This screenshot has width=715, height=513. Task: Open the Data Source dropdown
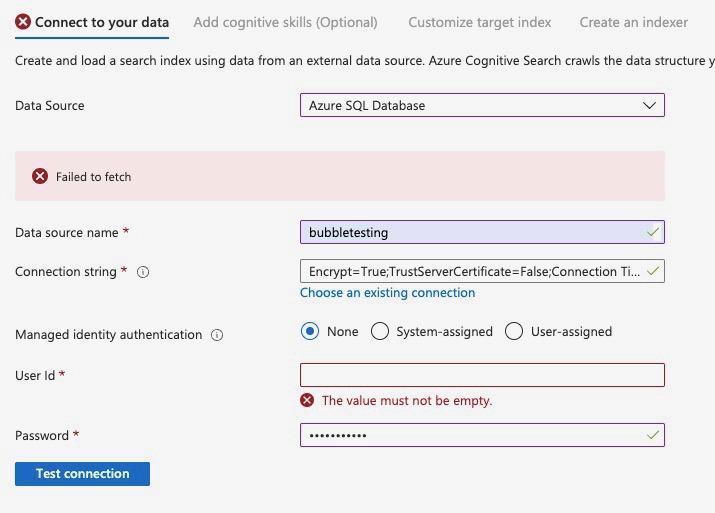[x=482, y=105]
